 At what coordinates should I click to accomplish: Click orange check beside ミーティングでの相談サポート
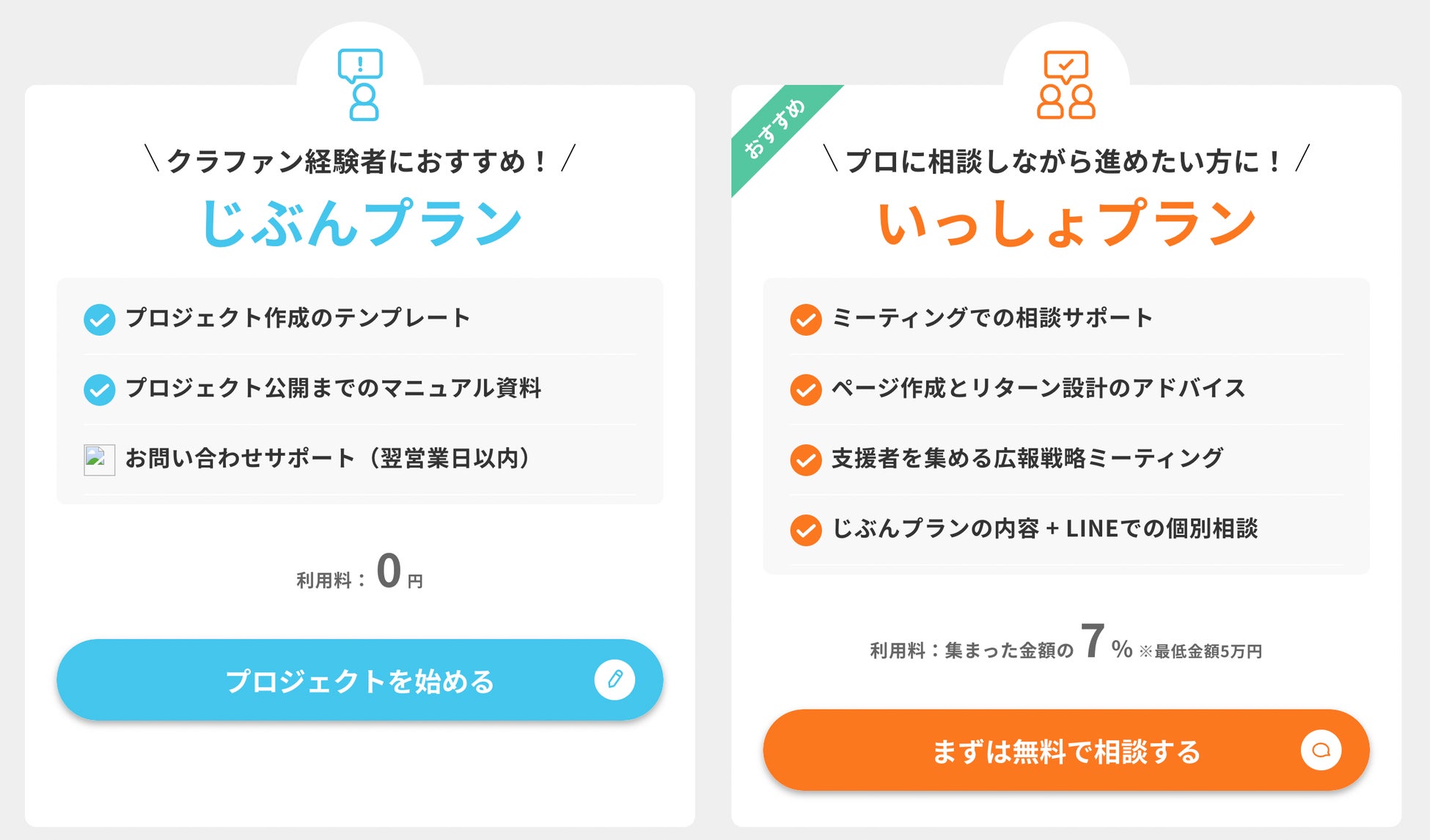(805, 320)
